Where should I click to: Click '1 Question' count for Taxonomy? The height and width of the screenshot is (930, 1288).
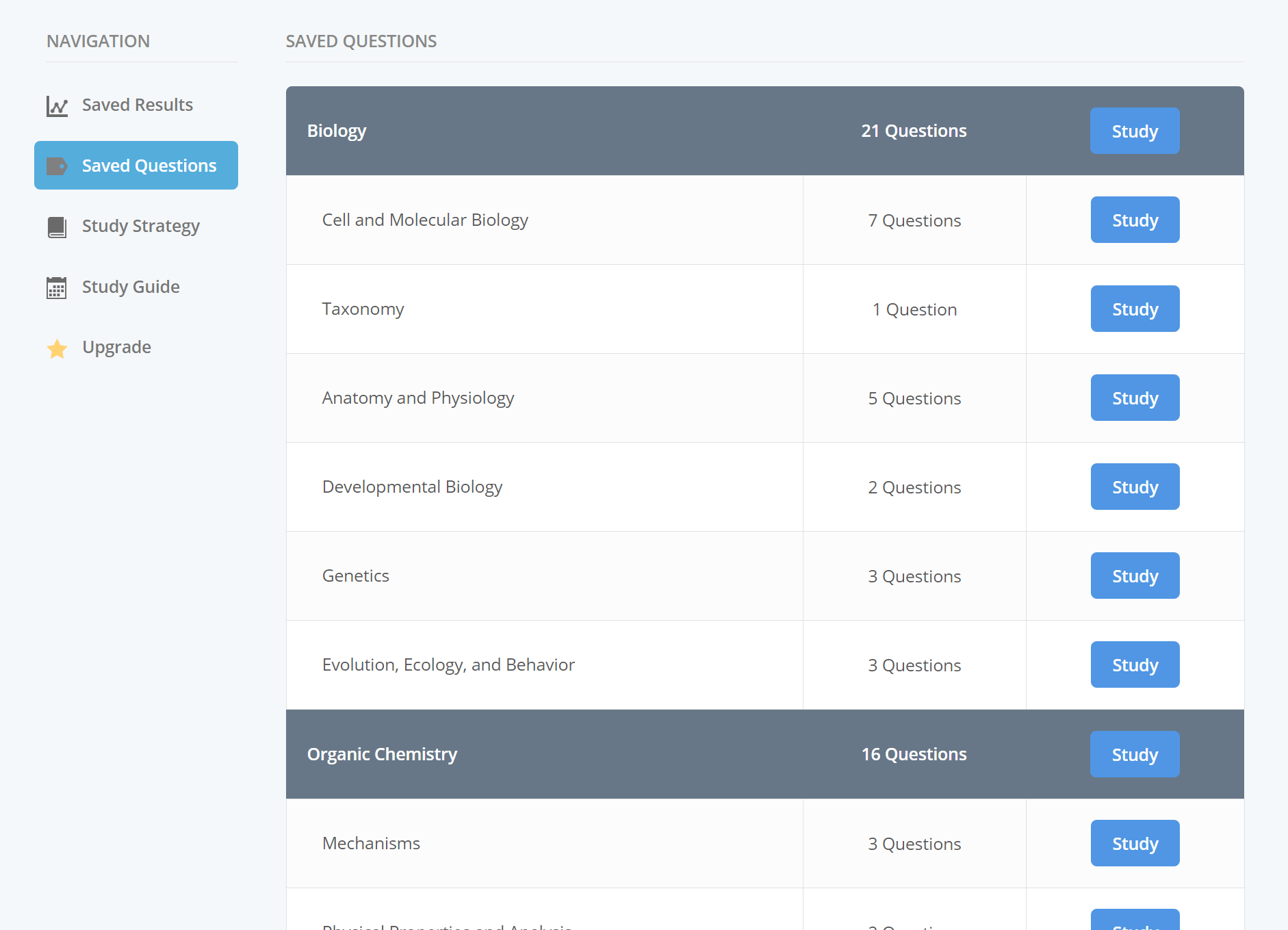coord(914,309)
